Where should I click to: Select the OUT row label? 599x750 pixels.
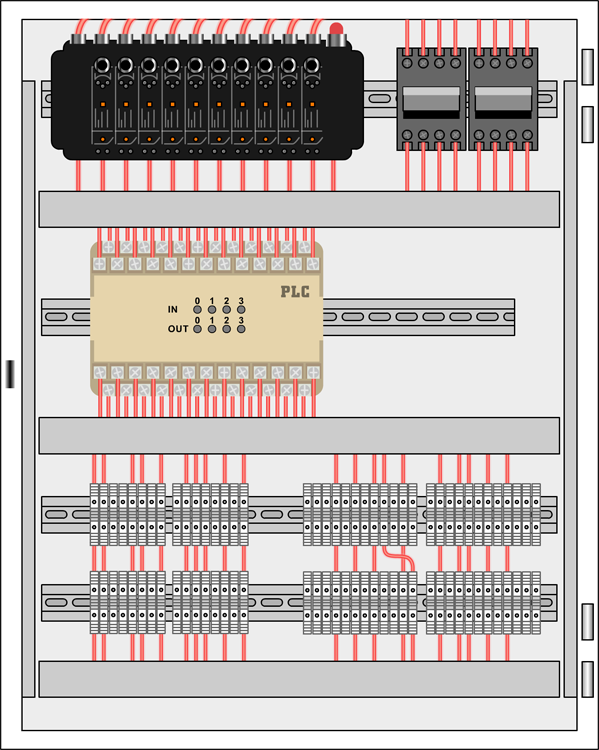[178, 329]
